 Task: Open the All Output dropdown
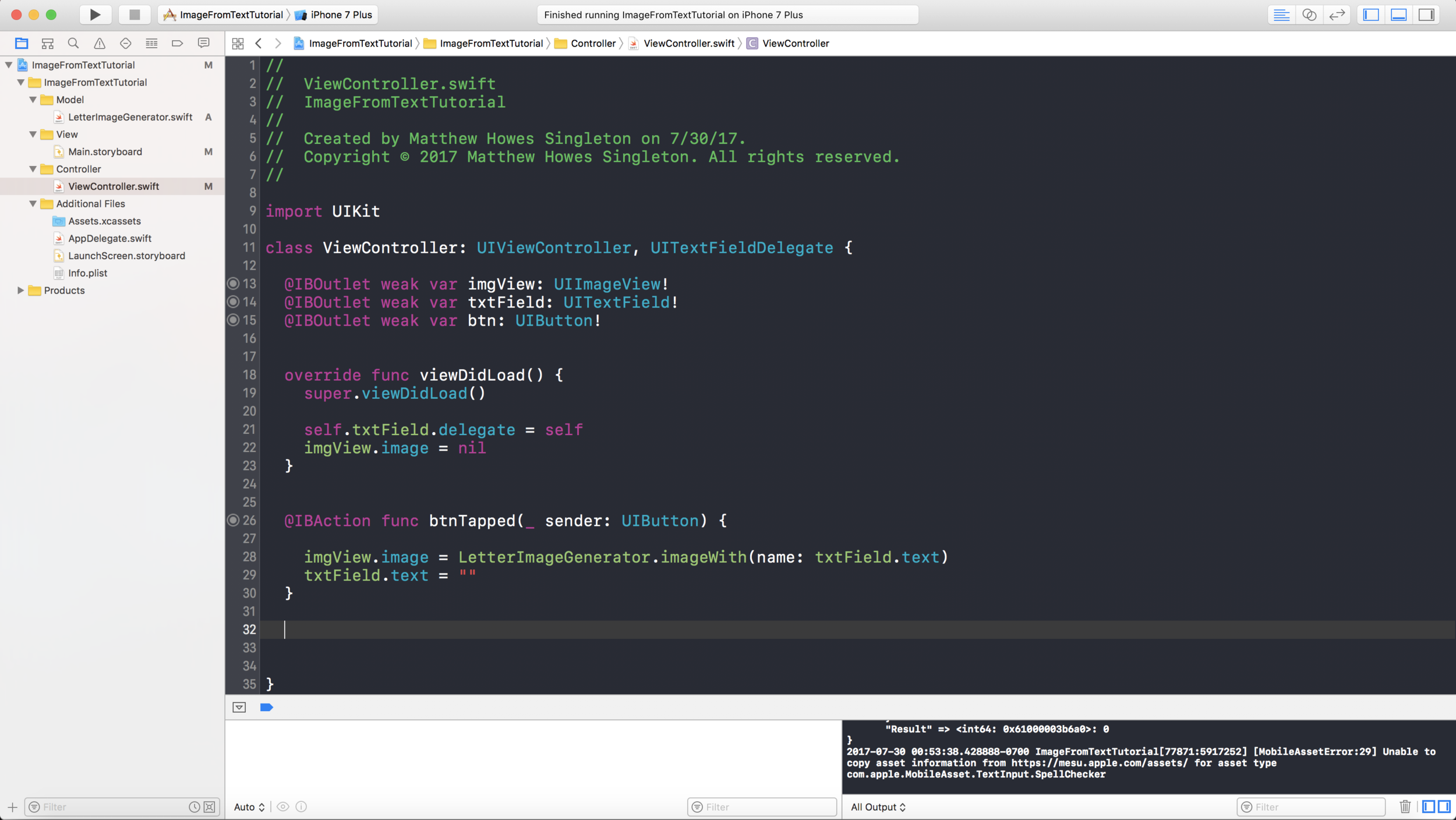[x=878, y=807]
